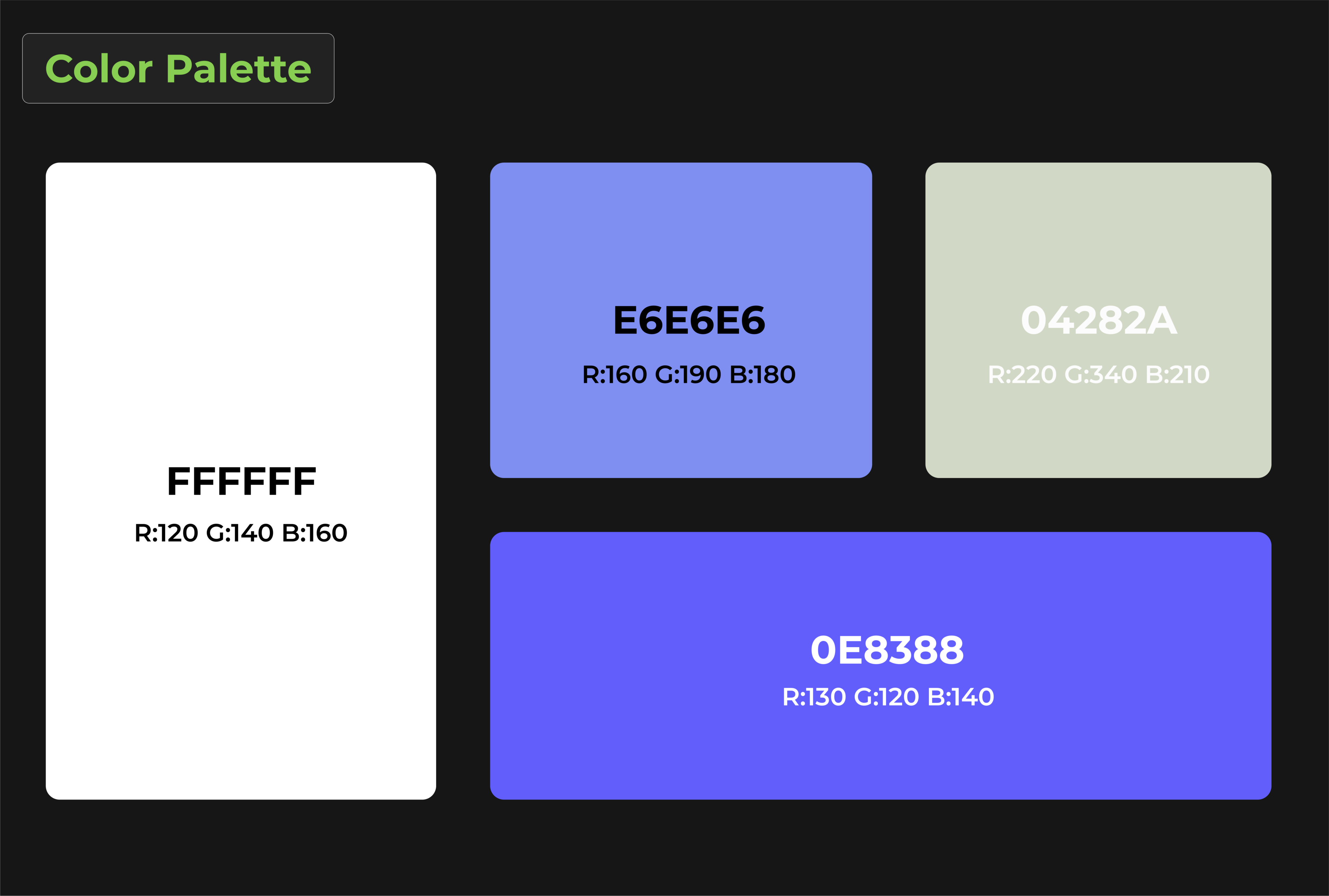Select the light periwinkle blue swatch
Viewport: 1329px width, 896px height.
coord(680,229)
